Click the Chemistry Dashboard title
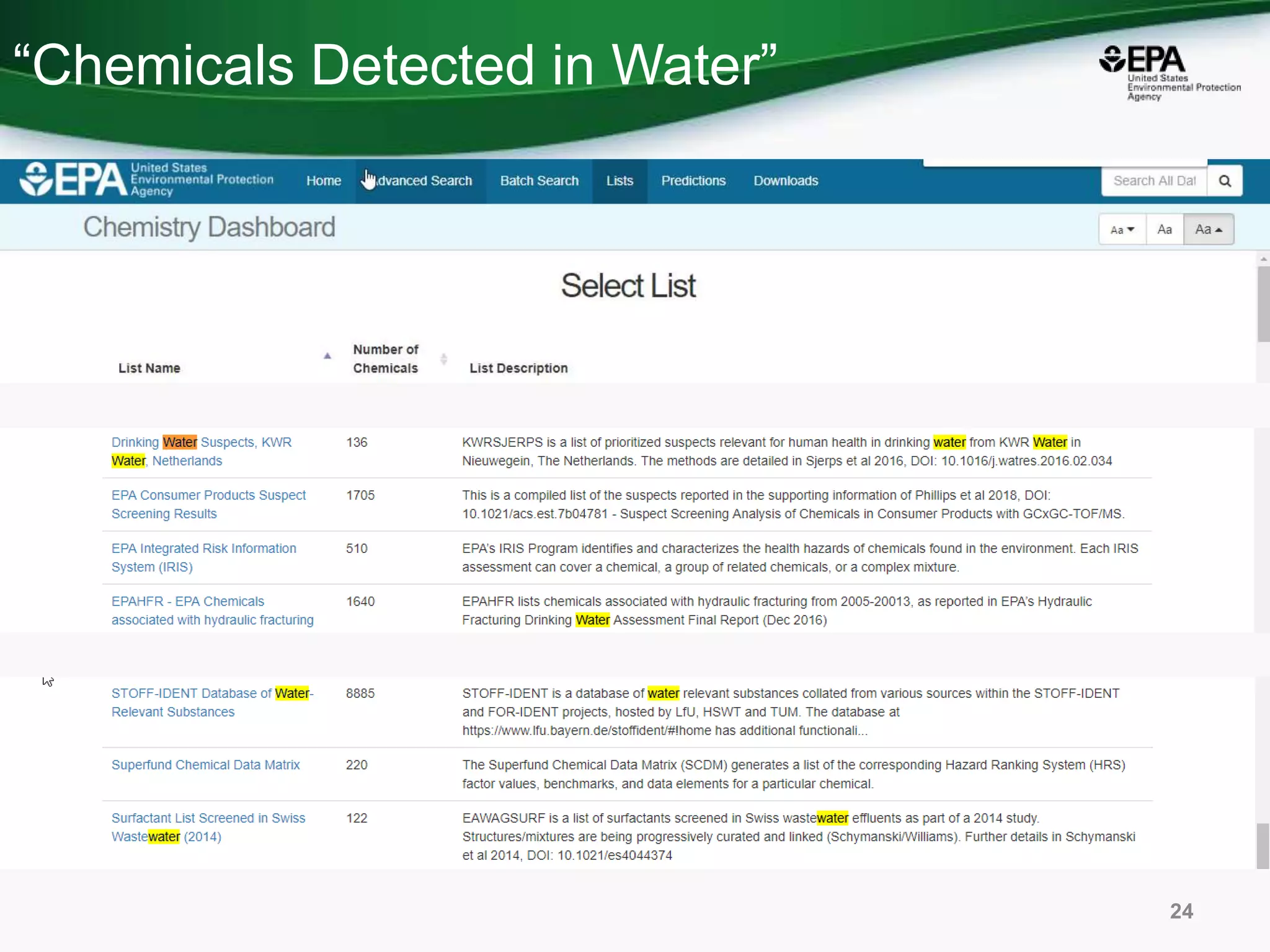Image resolution: width=1270 pixels, height=952 pixels. [x=210, y=227]
